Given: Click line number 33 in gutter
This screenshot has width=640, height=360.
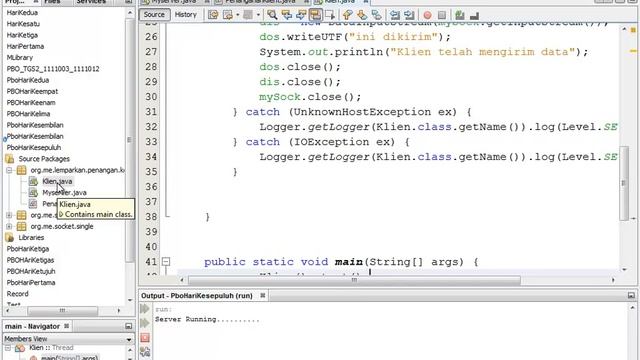Looking at the screenshot, I should (x=151, y=142).
